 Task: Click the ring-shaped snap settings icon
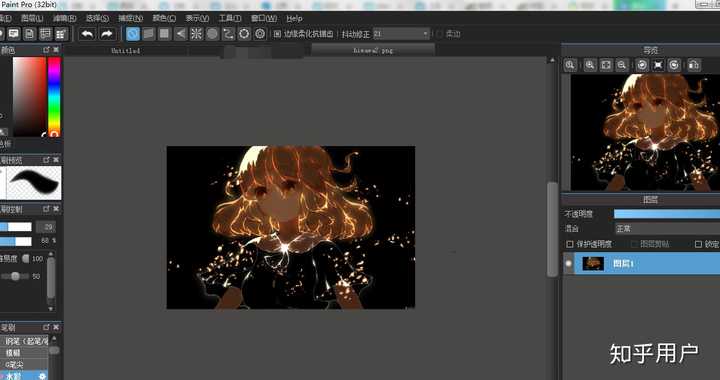click(244, 34)
